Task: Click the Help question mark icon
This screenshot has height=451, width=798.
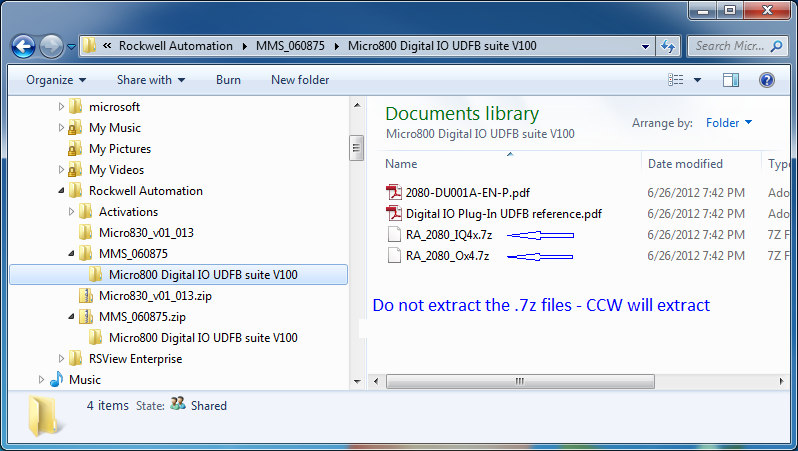Action: [x=767, y=80]
